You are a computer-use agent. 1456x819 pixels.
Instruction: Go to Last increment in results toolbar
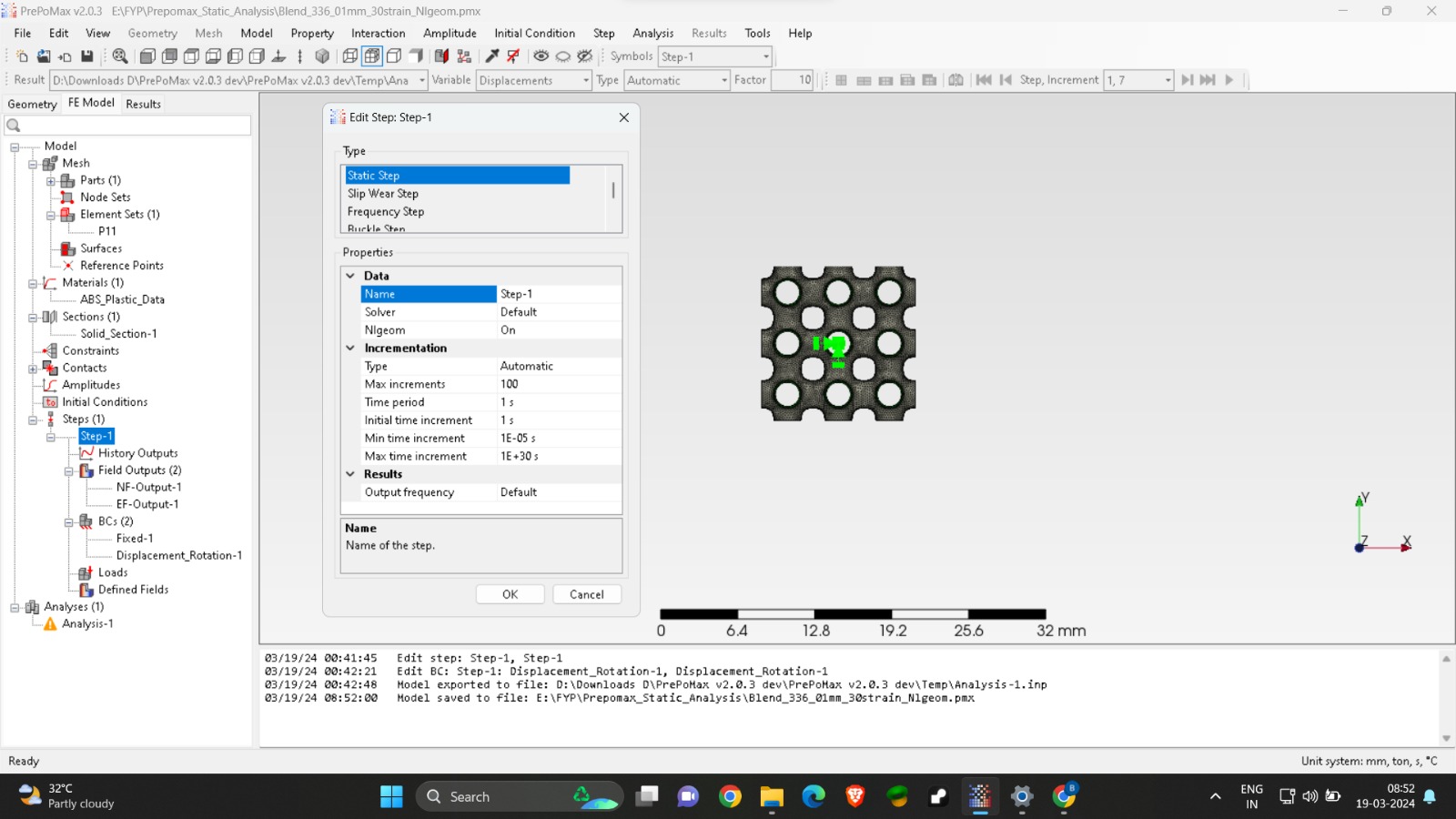pyautogui.click(x=1208, y=80)
